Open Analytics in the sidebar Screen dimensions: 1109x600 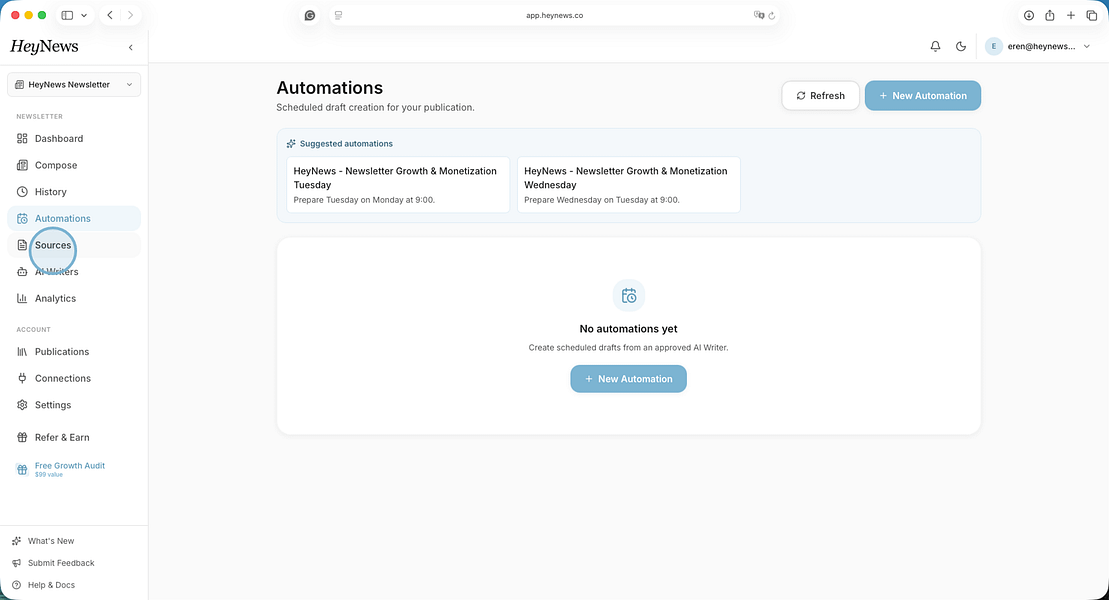click(x=74, y=299)
